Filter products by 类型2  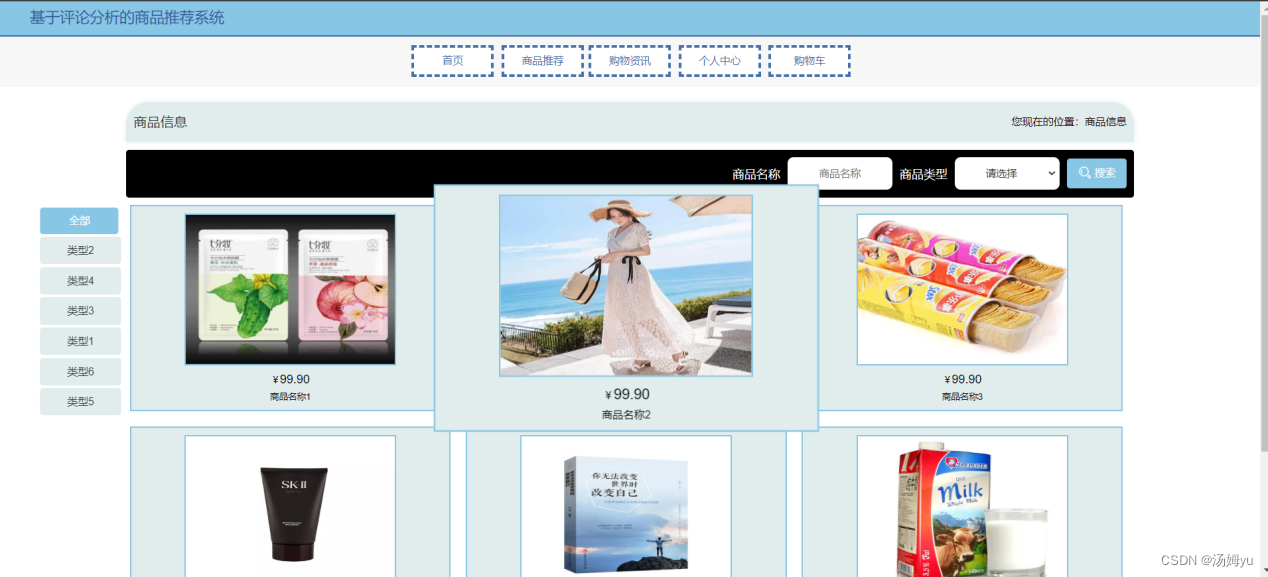80,251
